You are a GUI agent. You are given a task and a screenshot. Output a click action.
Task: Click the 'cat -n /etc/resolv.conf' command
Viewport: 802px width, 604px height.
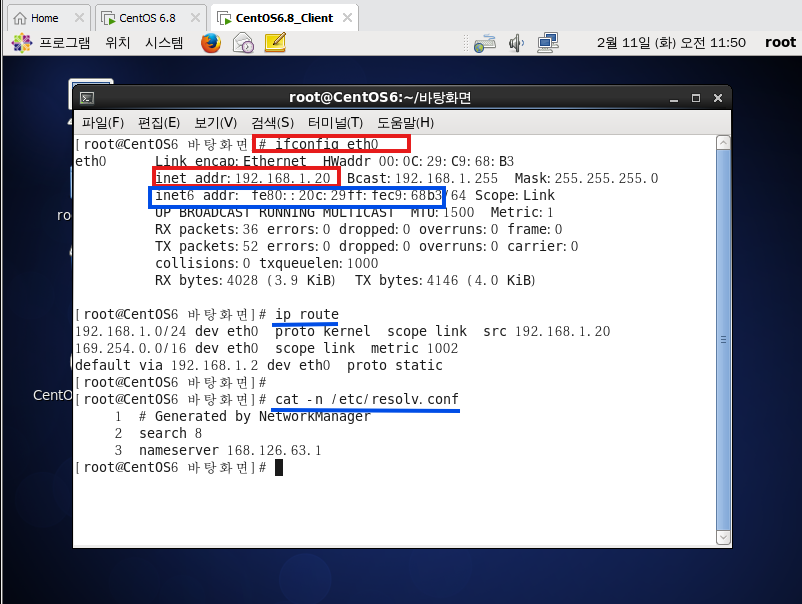tap(367, 399)
